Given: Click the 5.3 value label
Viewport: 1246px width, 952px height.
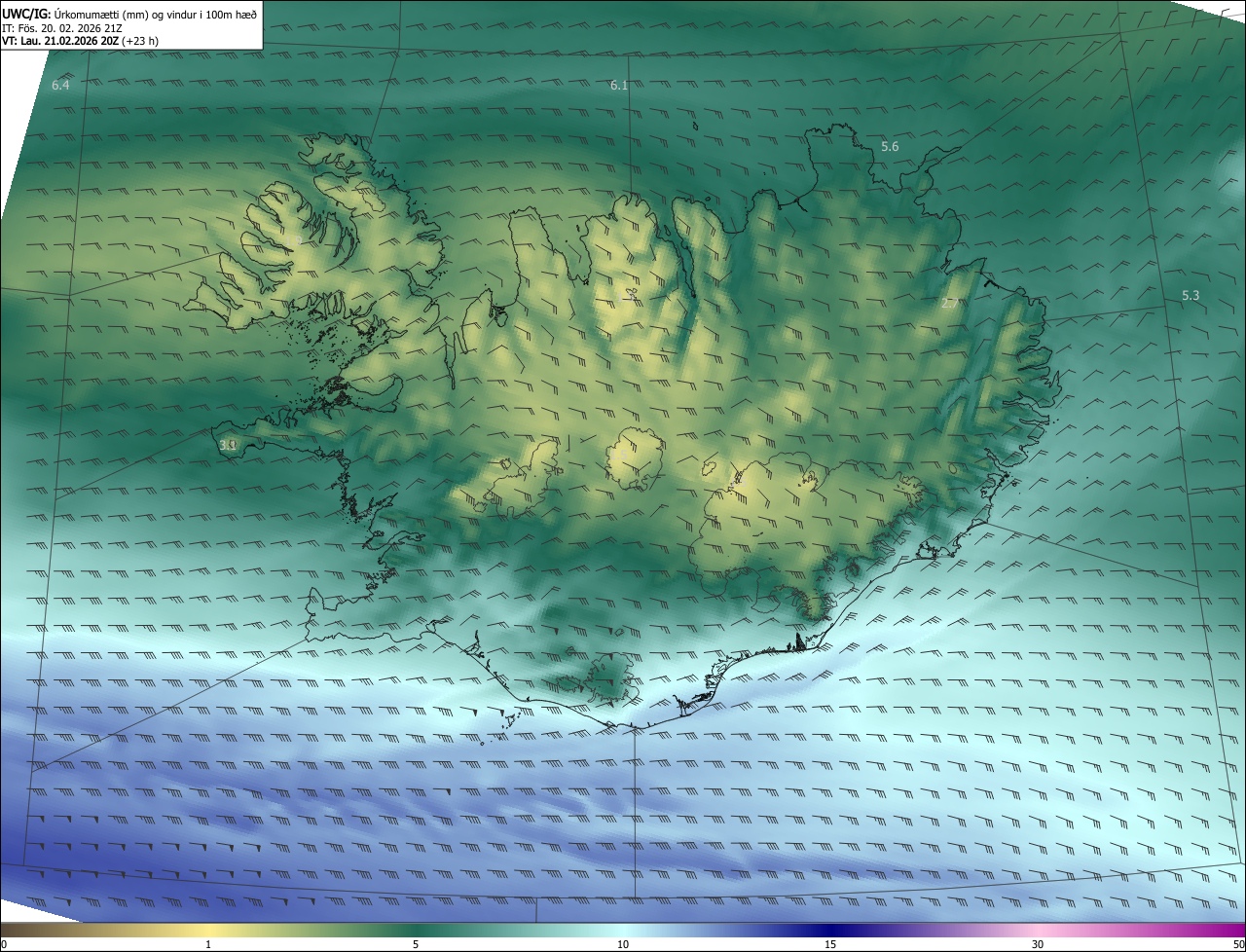Looking at the screenshot, I should click(x=1191, y=296).
